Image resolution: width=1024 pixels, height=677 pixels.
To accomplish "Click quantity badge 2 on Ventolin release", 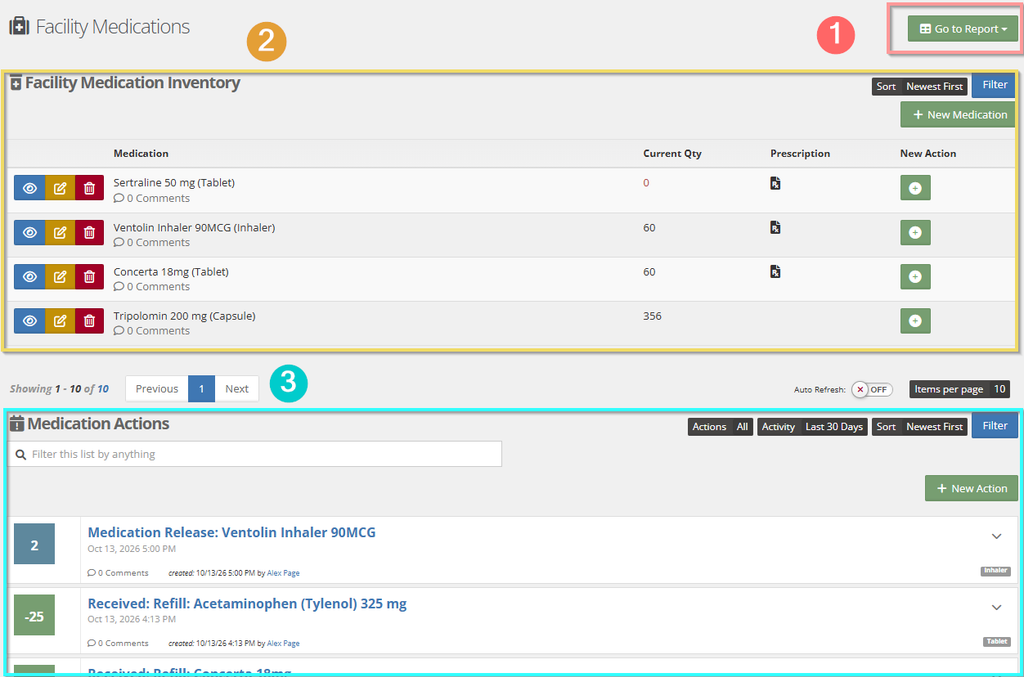I will tap(35, 544).
